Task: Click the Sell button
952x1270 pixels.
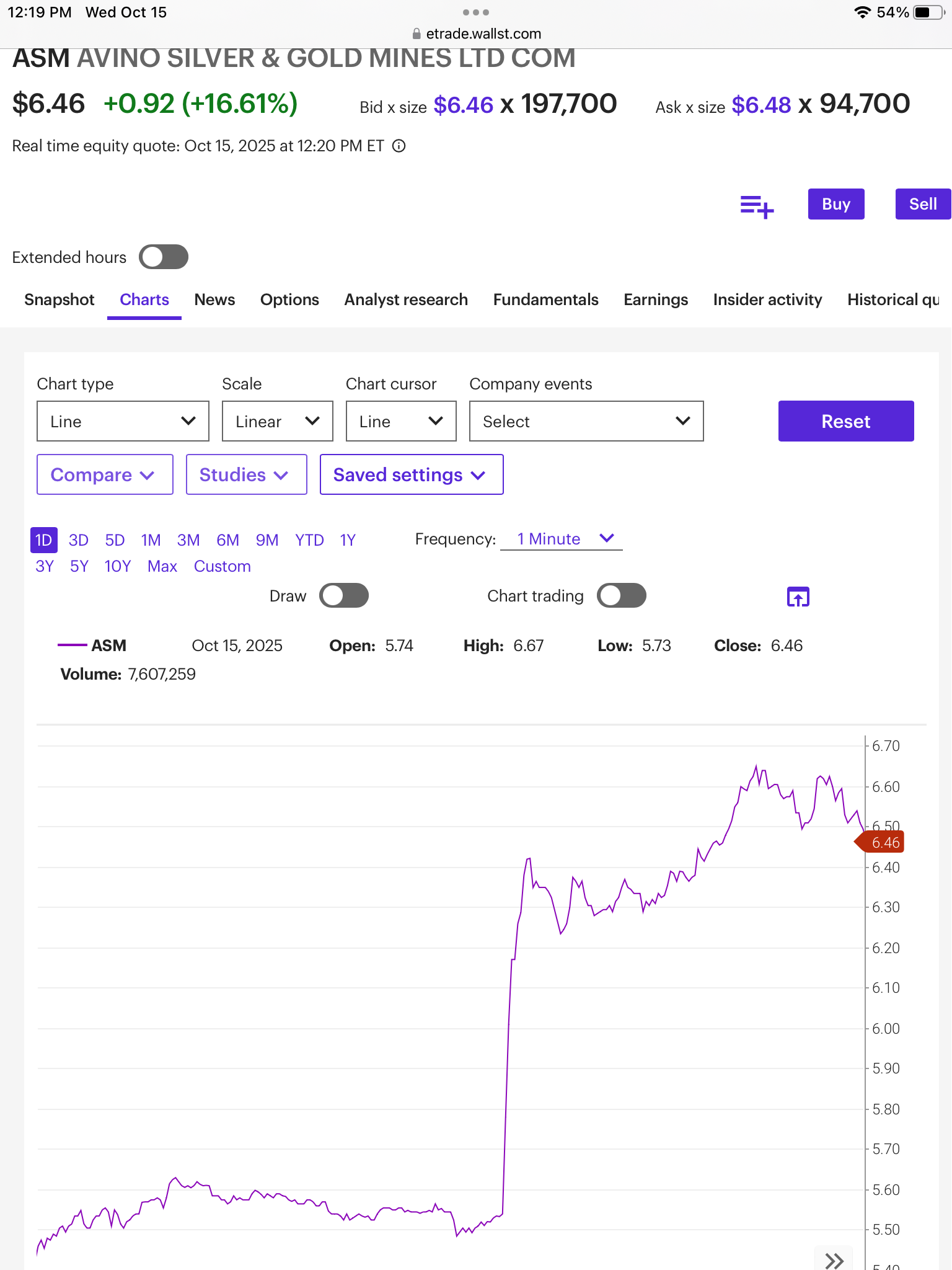Action: 923,204
